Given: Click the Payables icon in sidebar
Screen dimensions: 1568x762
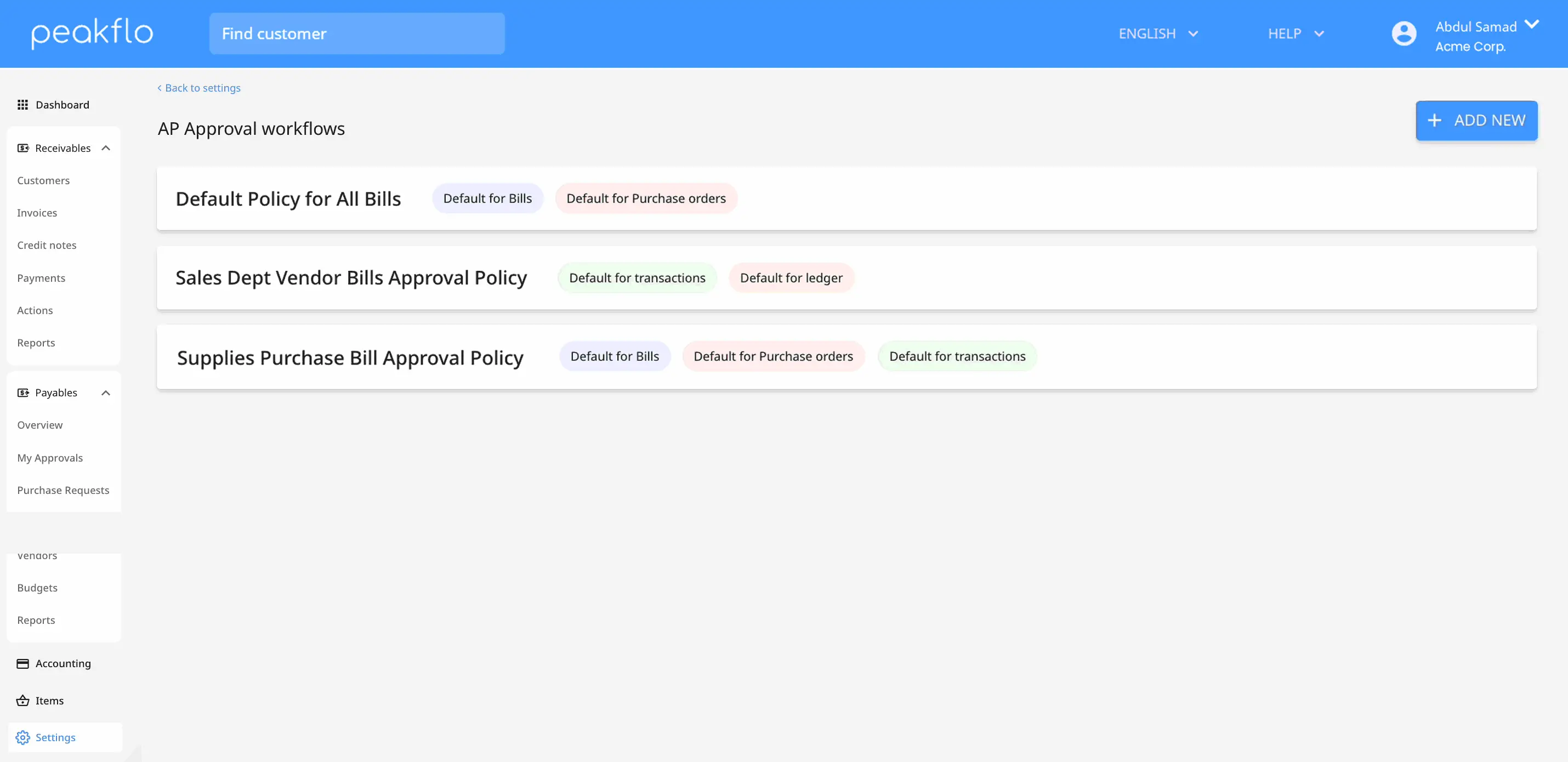Looking at the screenshot, I should [x=23, y=392].
